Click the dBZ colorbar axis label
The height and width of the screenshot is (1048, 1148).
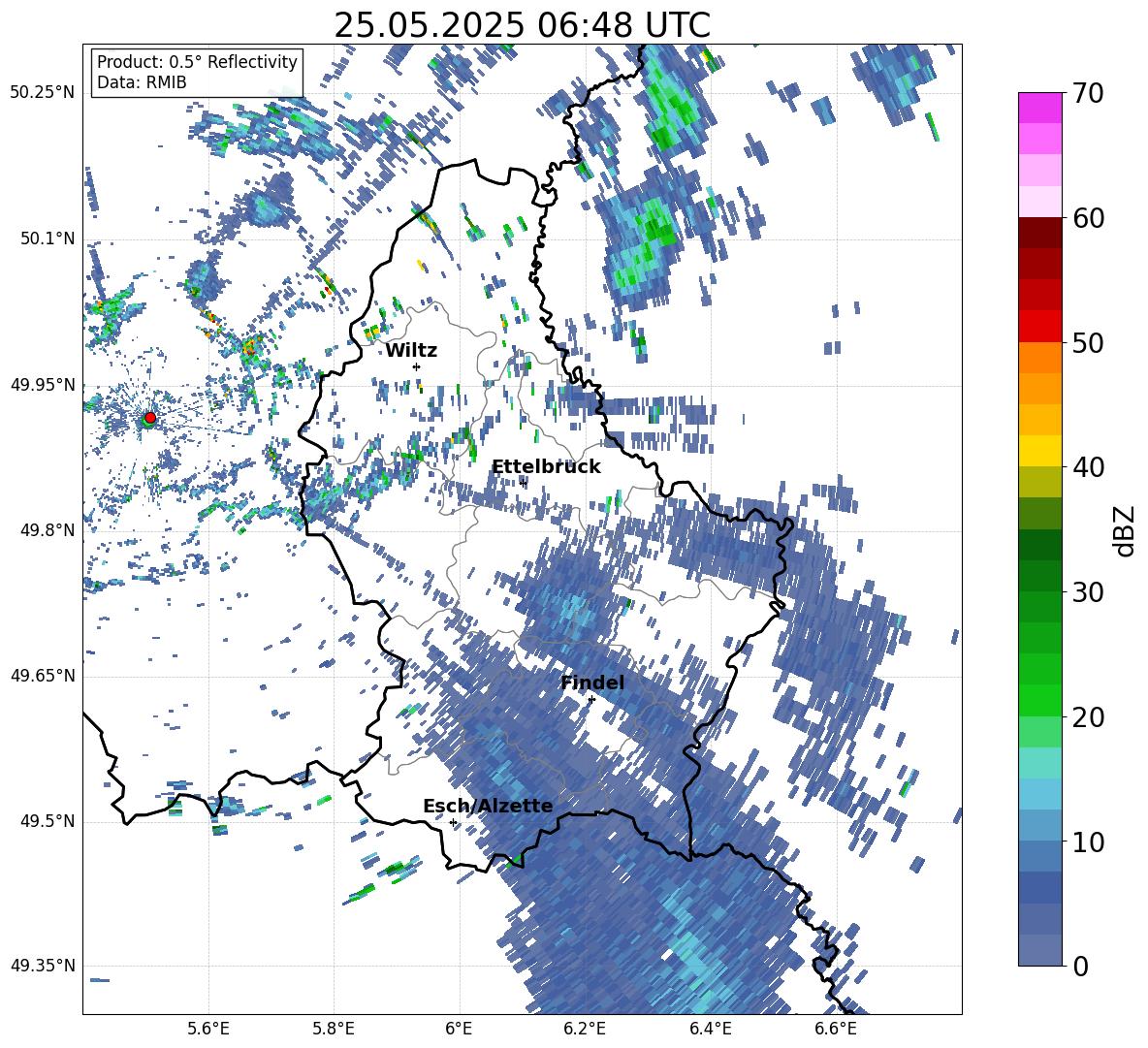1125,530
